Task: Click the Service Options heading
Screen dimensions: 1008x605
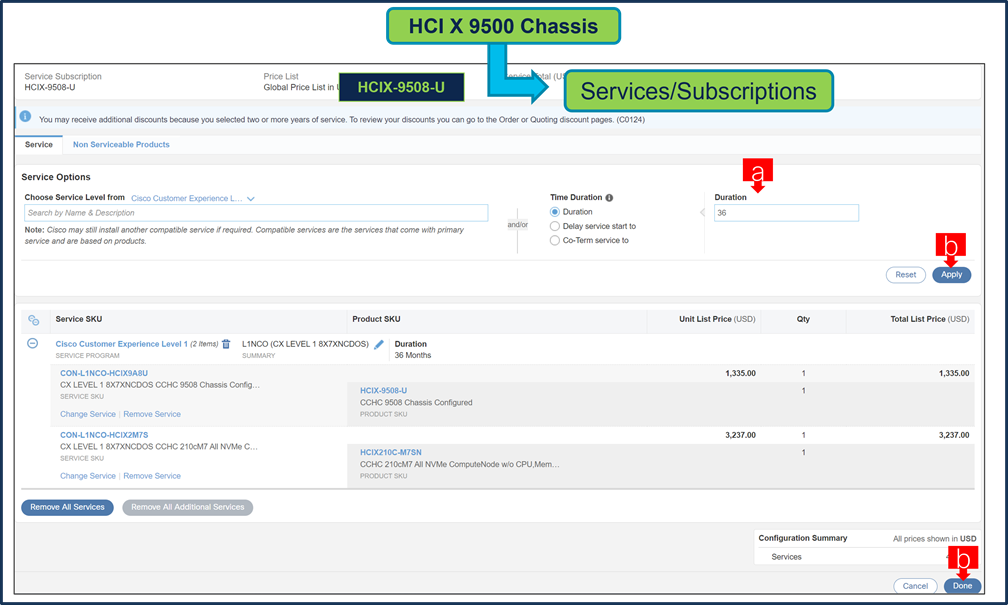Action: pos(56,177)
